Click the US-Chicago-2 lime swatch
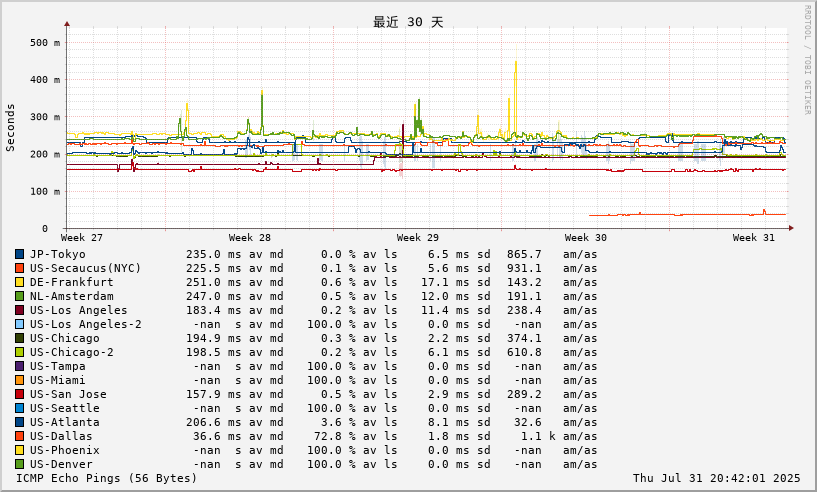The height and width of the screenshot is (492, 817). (19, 352)
